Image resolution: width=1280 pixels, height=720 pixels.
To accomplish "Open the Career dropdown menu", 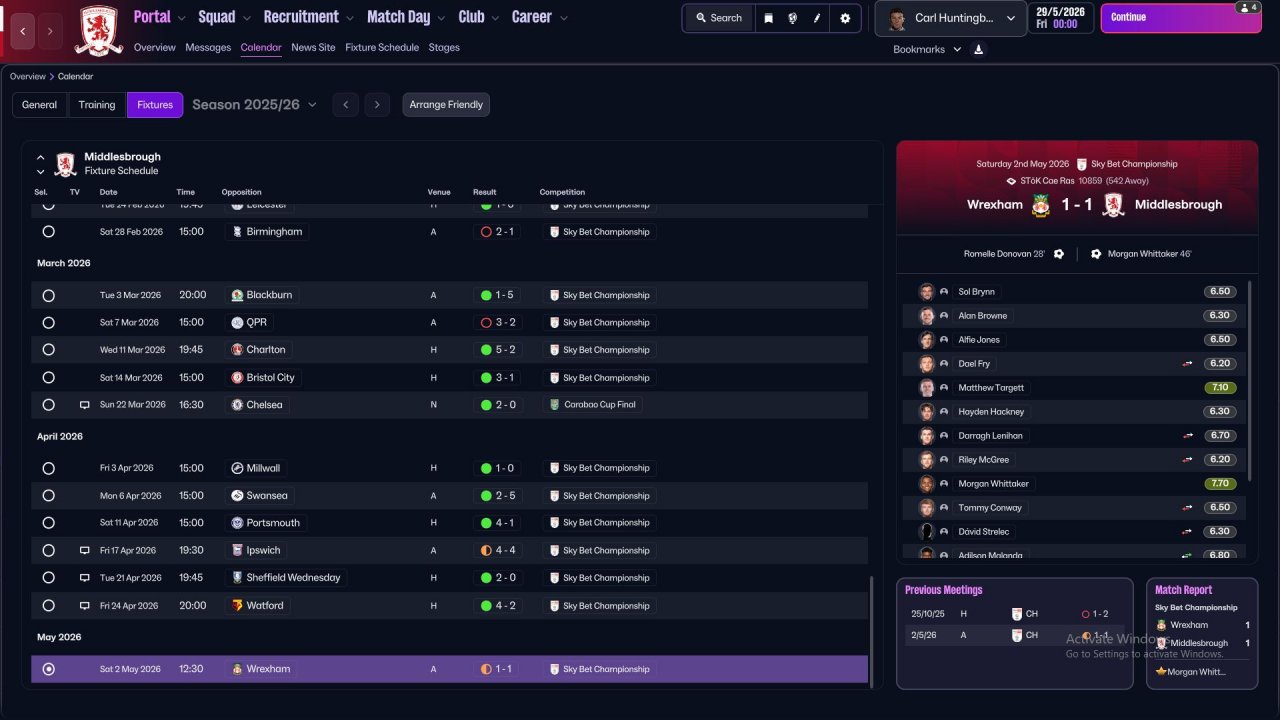I will point(540,17).
